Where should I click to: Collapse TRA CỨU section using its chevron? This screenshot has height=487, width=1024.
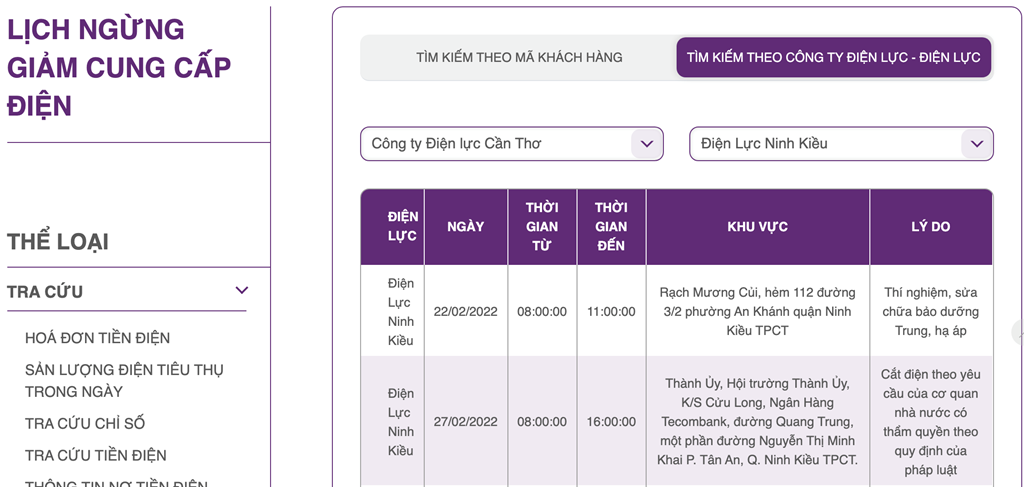coord(241,291)
